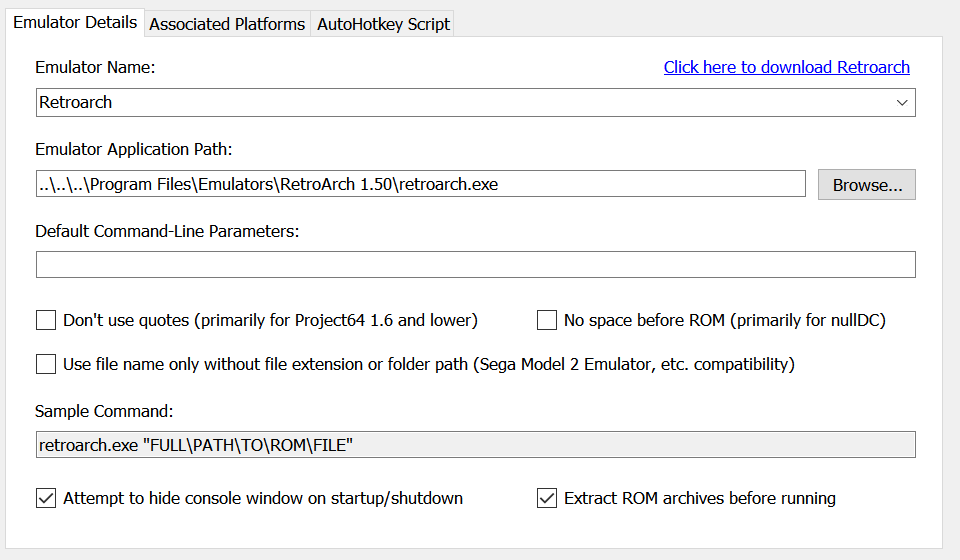Click the Emulator Application Path field
This screenshot has height=560, width=960.
pos(421,184)
